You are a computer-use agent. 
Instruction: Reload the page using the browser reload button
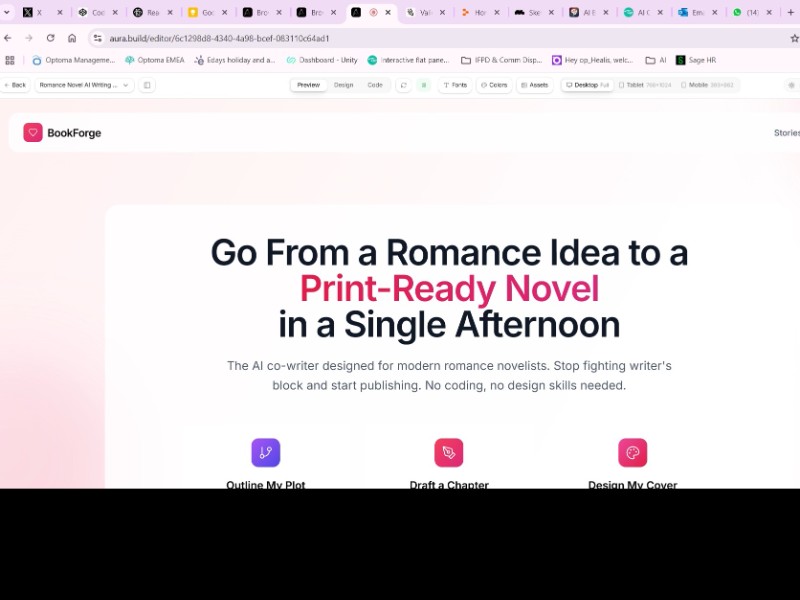point(50,38)
